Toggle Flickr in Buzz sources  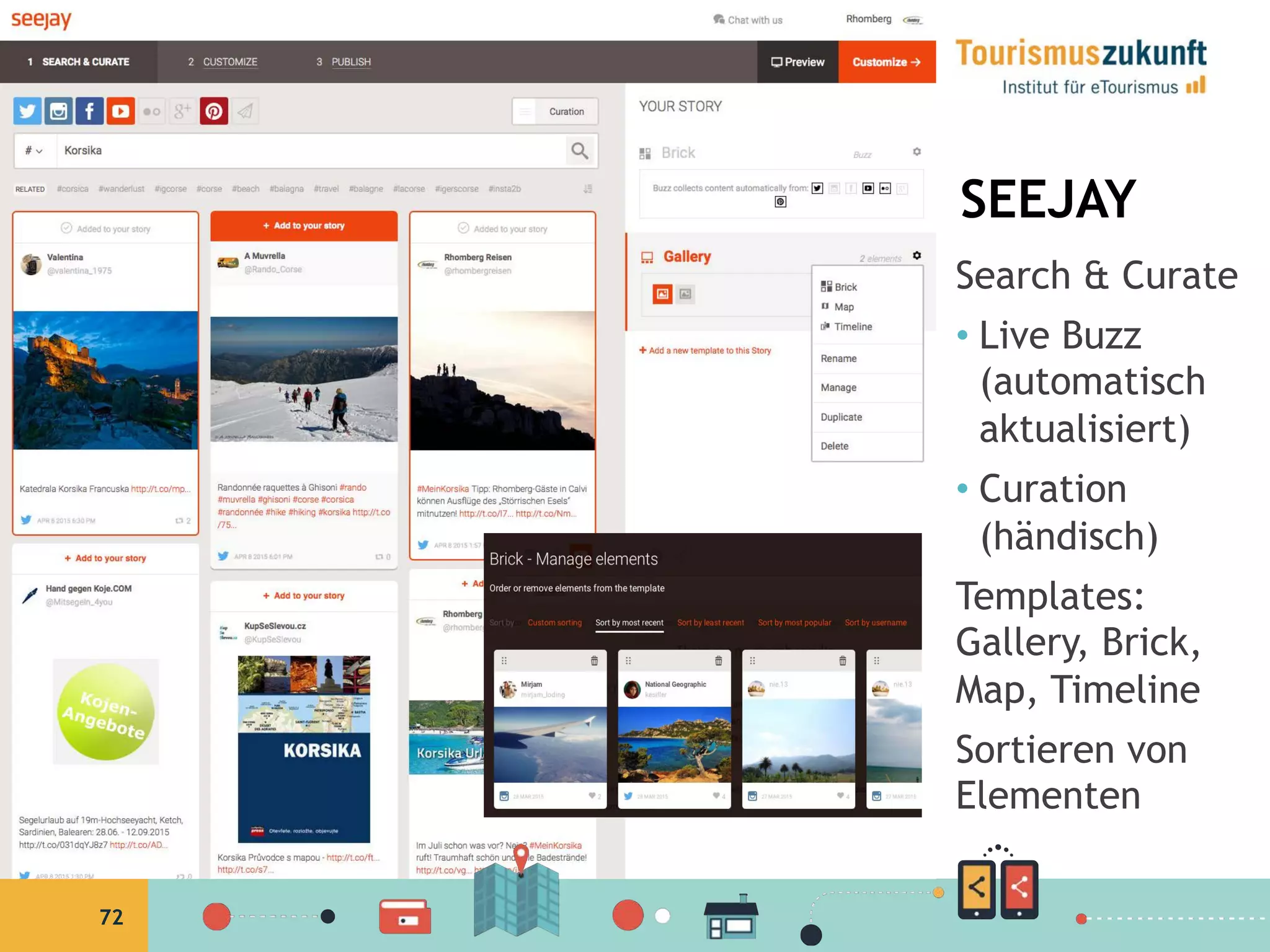pos(885,188)
